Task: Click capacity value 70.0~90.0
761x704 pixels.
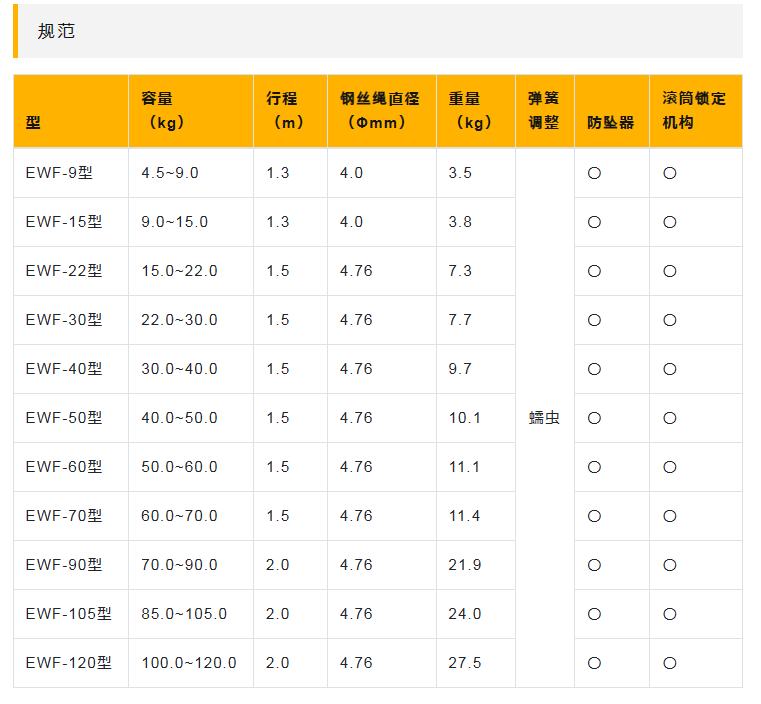Action: [180, 565]
